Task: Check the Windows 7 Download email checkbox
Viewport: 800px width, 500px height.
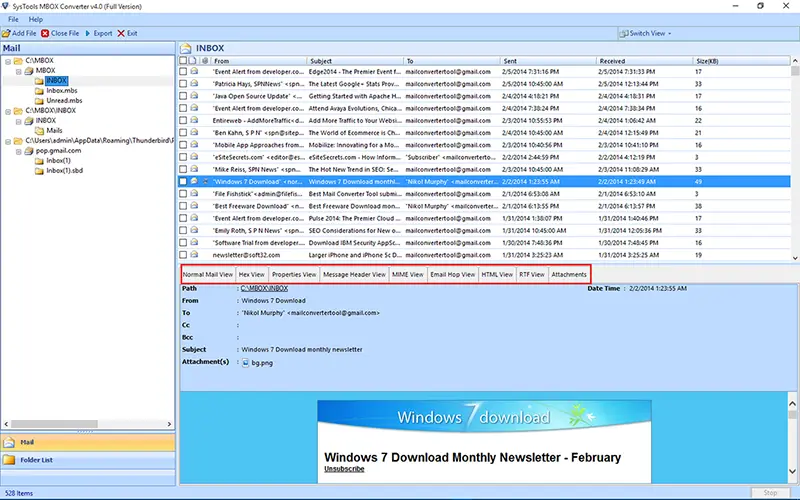Action: (183, 182)
